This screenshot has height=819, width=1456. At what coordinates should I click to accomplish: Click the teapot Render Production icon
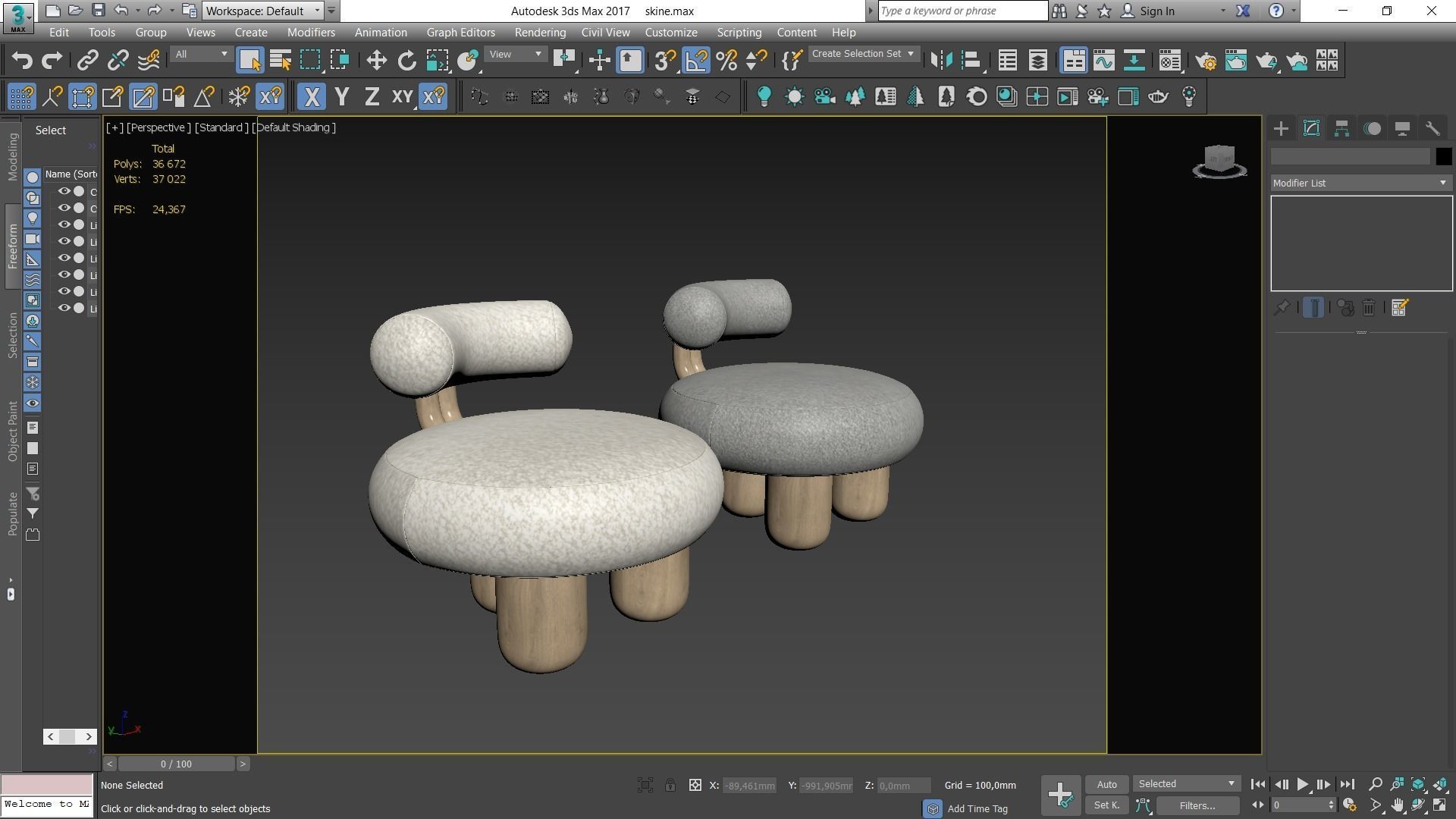click(x=1266, y=61)
